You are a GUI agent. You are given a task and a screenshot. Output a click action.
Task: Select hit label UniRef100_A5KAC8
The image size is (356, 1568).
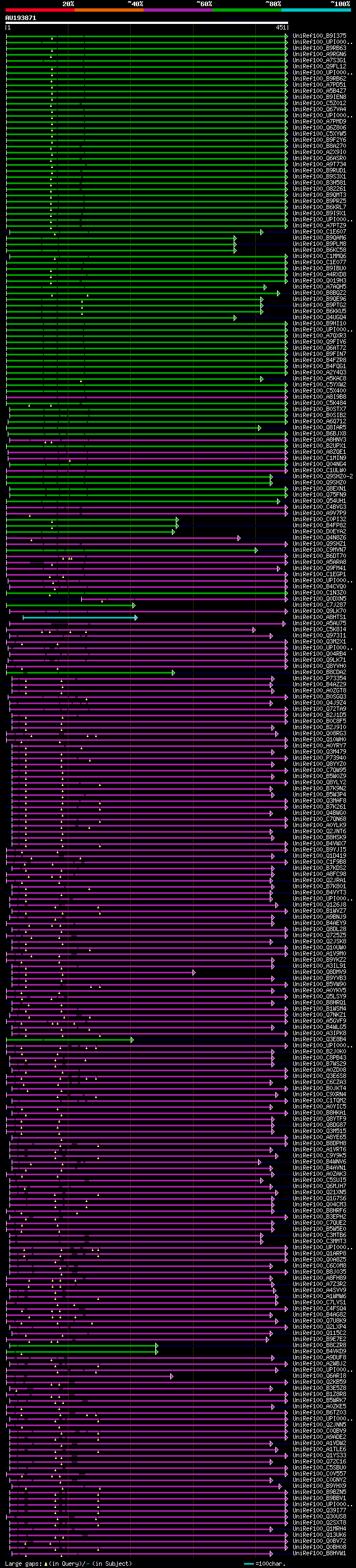[x=319, y=379]
